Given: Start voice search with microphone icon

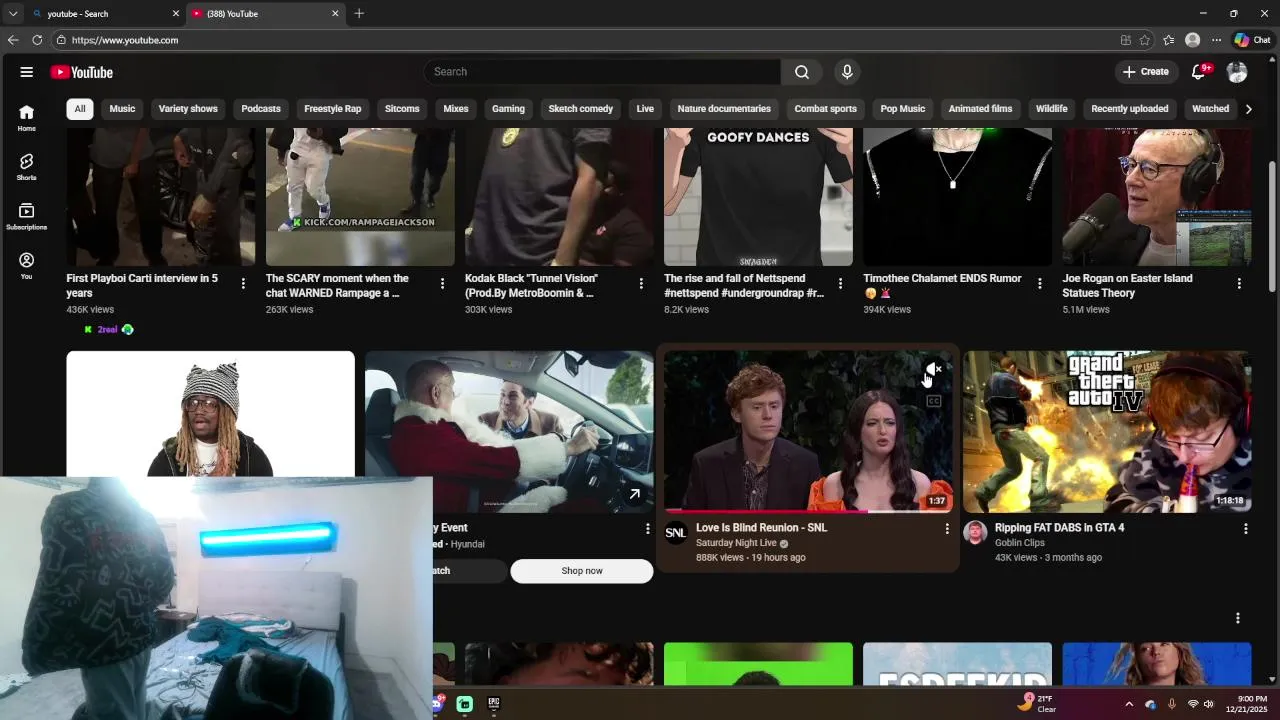Looking at the screenshot, I should point(847,72).
